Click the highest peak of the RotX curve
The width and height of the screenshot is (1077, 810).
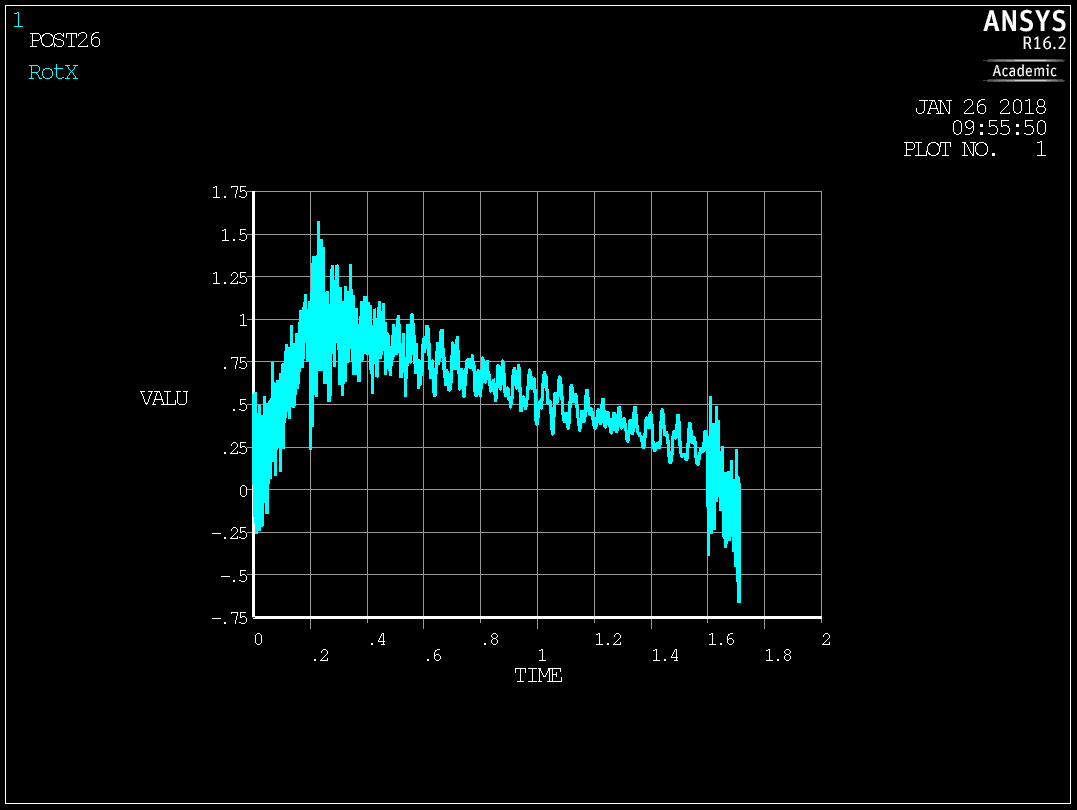point(318,223)
